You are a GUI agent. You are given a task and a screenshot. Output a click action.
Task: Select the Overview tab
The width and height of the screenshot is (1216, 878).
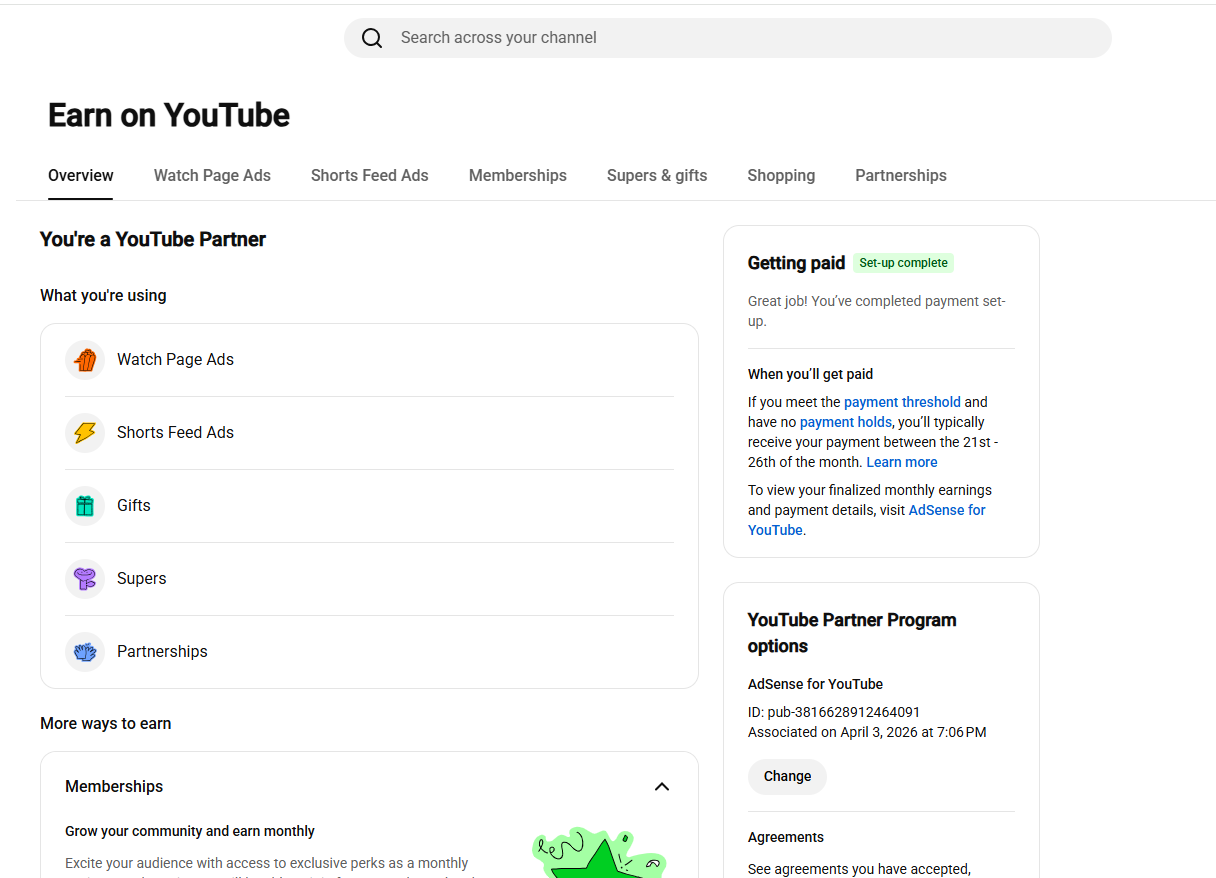tap(81, 175)
